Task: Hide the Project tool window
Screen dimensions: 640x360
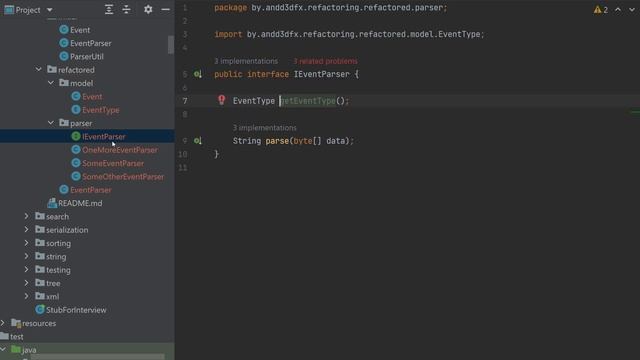Action: pyautogui.click(x=165, y=9)
